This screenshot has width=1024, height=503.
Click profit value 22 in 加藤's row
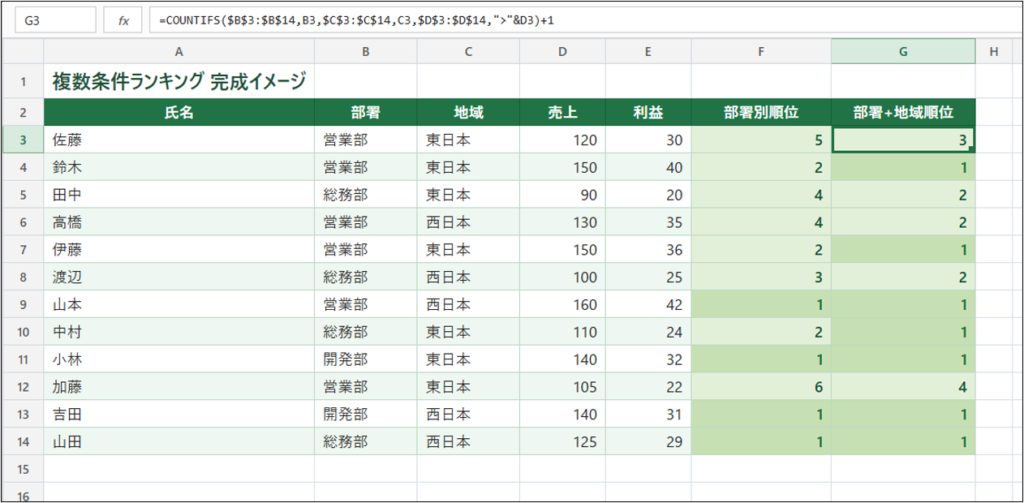click(x=648, y=387)
